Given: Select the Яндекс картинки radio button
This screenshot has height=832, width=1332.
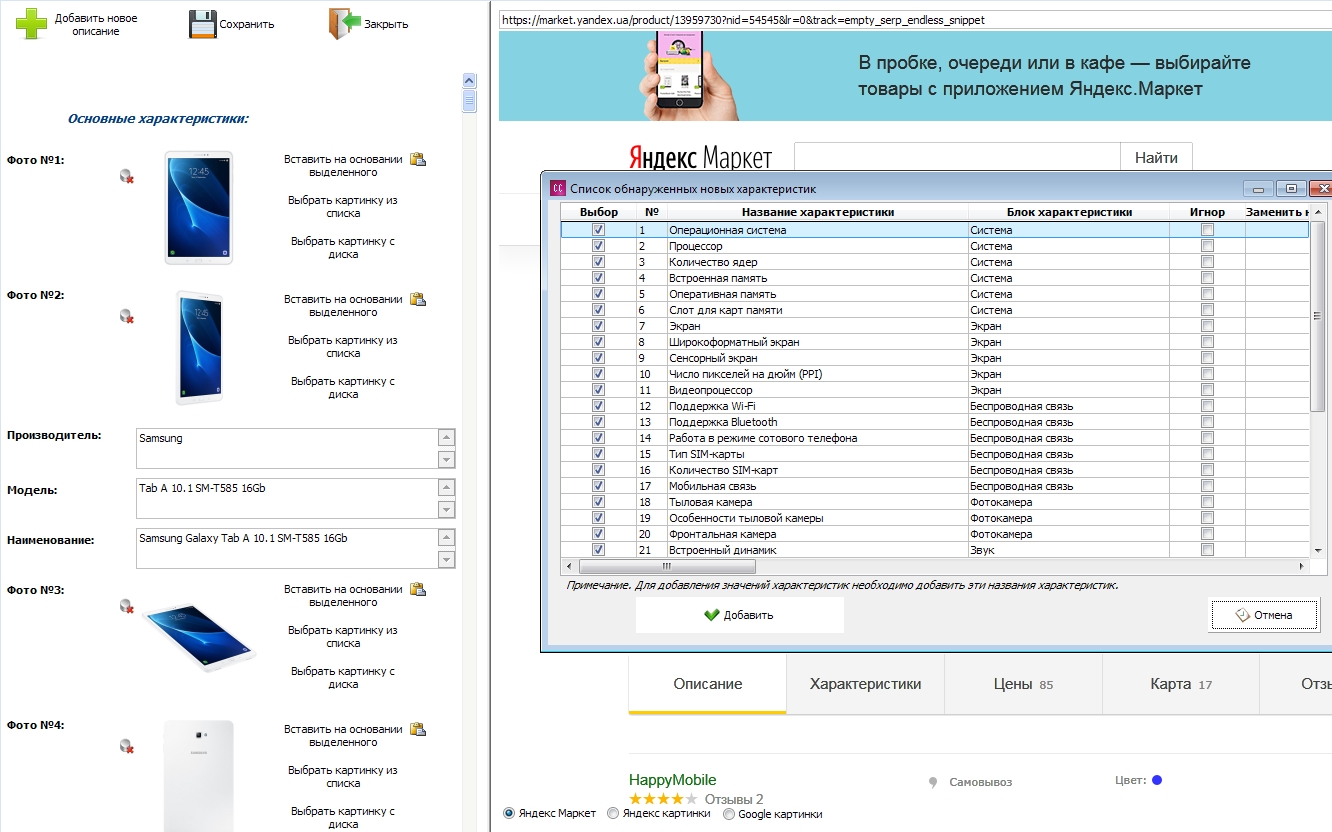Looking at the screenshot, I should [613, 814].
